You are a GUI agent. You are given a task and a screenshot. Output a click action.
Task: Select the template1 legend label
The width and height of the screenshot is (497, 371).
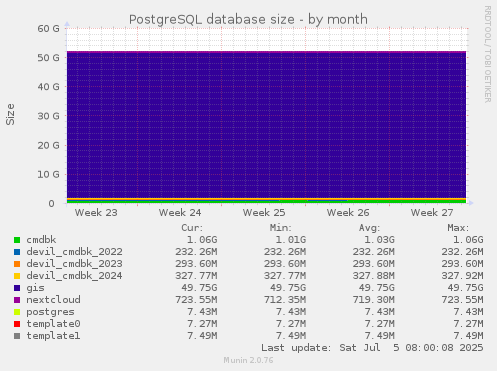coord(53,336)
